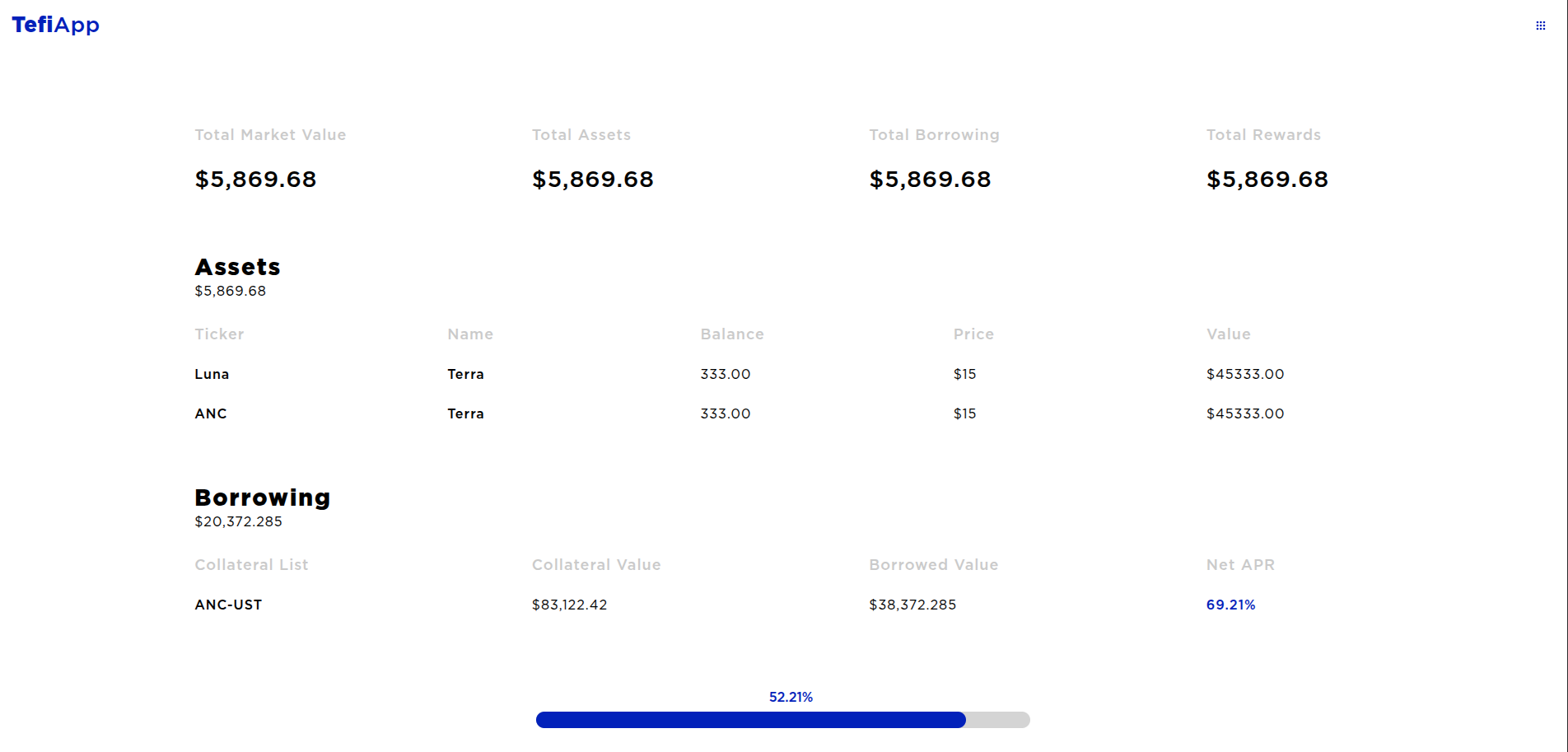Click the Collateral Value column header
This screenshot has width=1568, height=752.
[x=596, y=564]
